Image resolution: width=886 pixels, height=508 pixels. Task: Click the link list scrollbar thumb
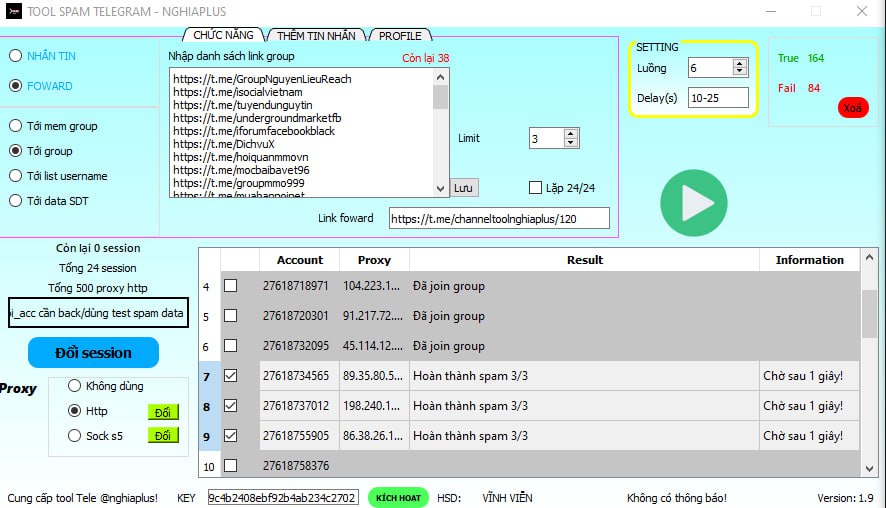pyautogui.click(x=441, y=97)
